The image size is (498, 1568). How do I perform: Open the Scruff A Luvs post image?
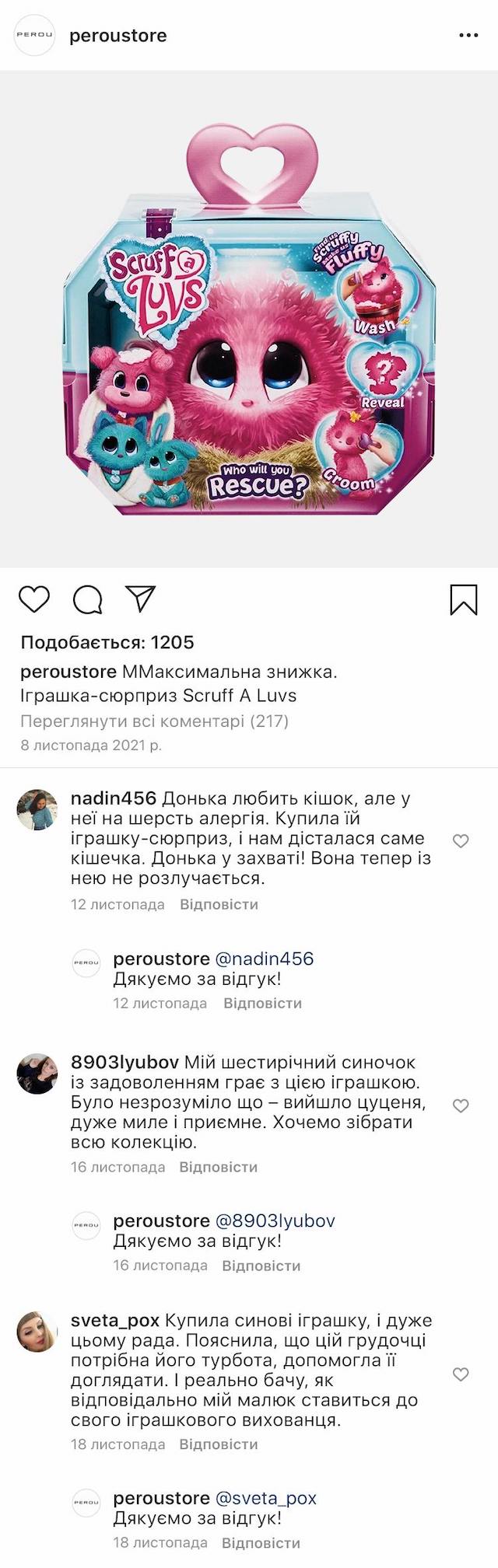(249, 319)
